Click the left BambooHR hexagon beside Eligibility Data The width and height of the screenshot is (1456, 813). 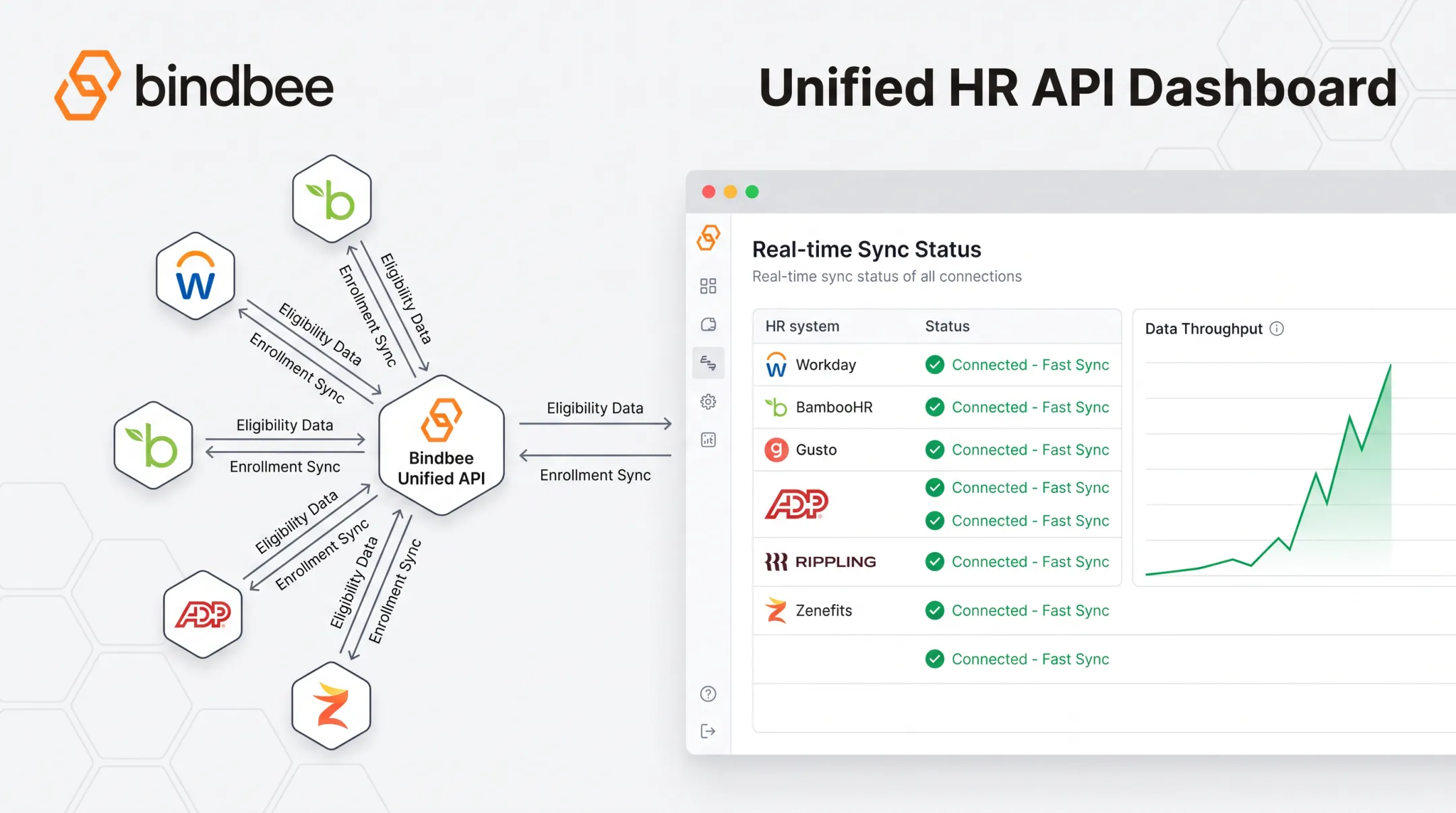pos(154,445)
